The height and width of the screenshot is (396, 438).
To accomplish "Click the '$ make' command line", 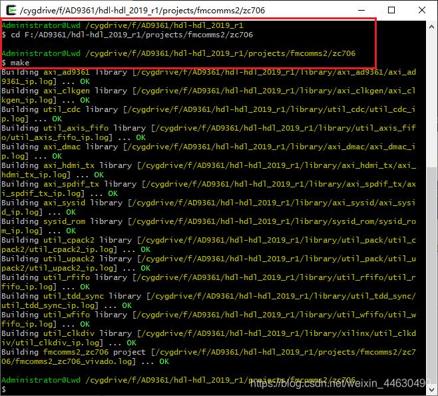I will 15,63.
